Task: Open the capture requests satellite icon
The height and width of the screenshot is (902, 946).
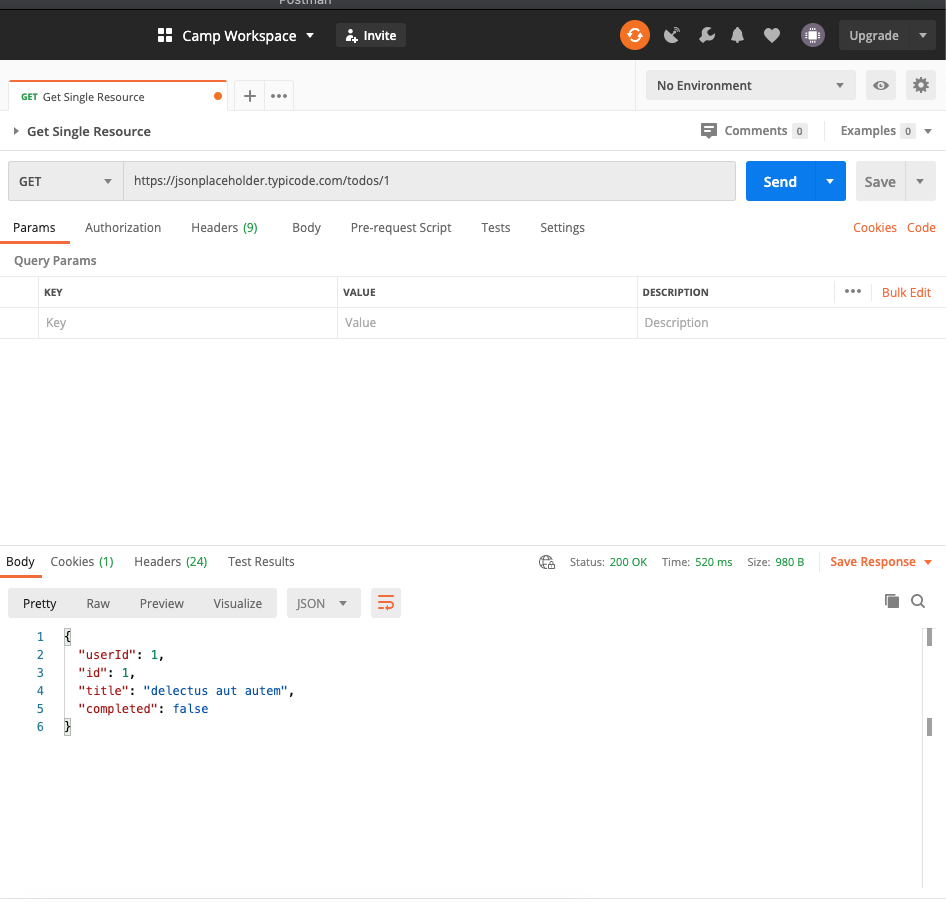Action: click(671, 36)
